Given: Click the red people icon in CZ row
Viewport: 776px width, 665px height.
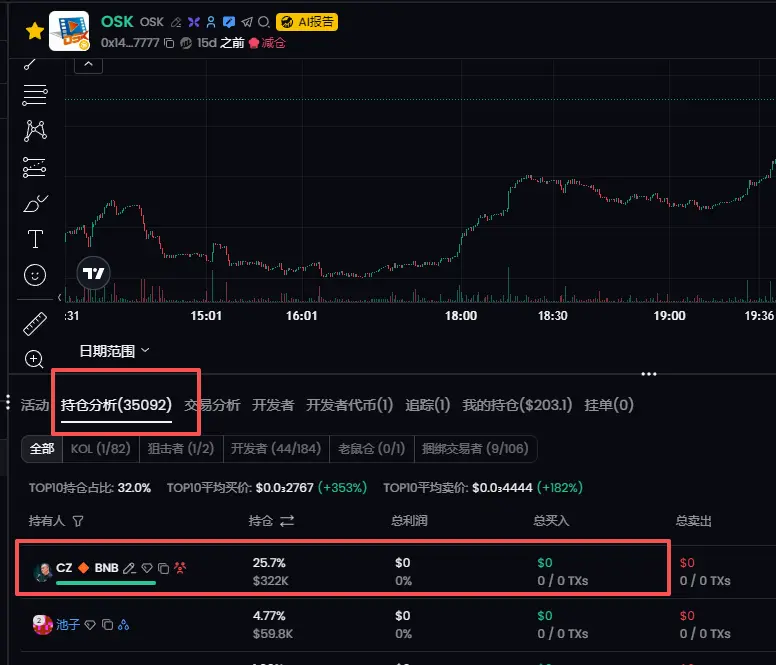Looking at the screenshot, I should point(180,568).
